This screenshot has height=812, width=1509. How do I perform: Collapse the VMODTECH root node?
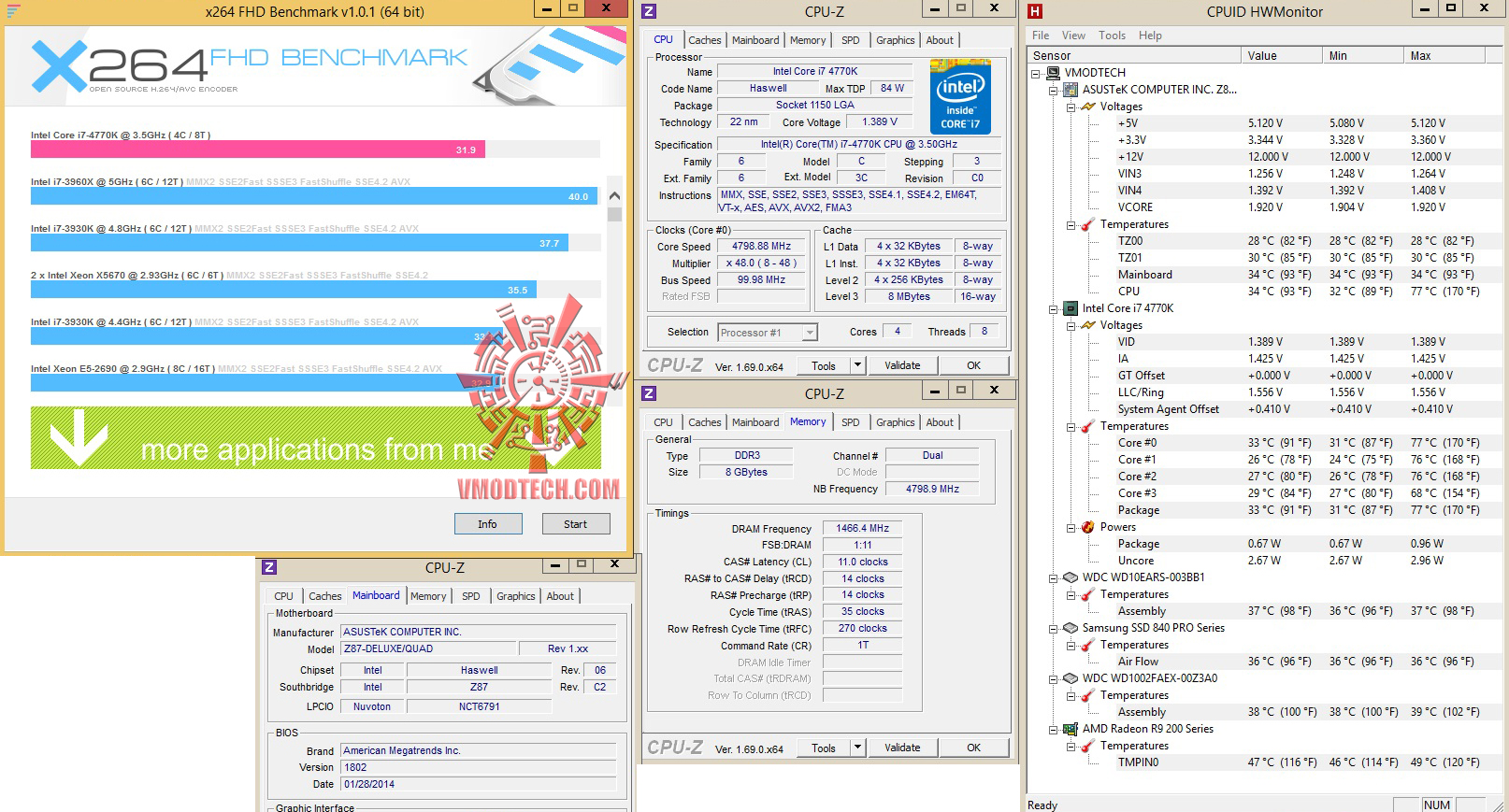point(1036,73)
